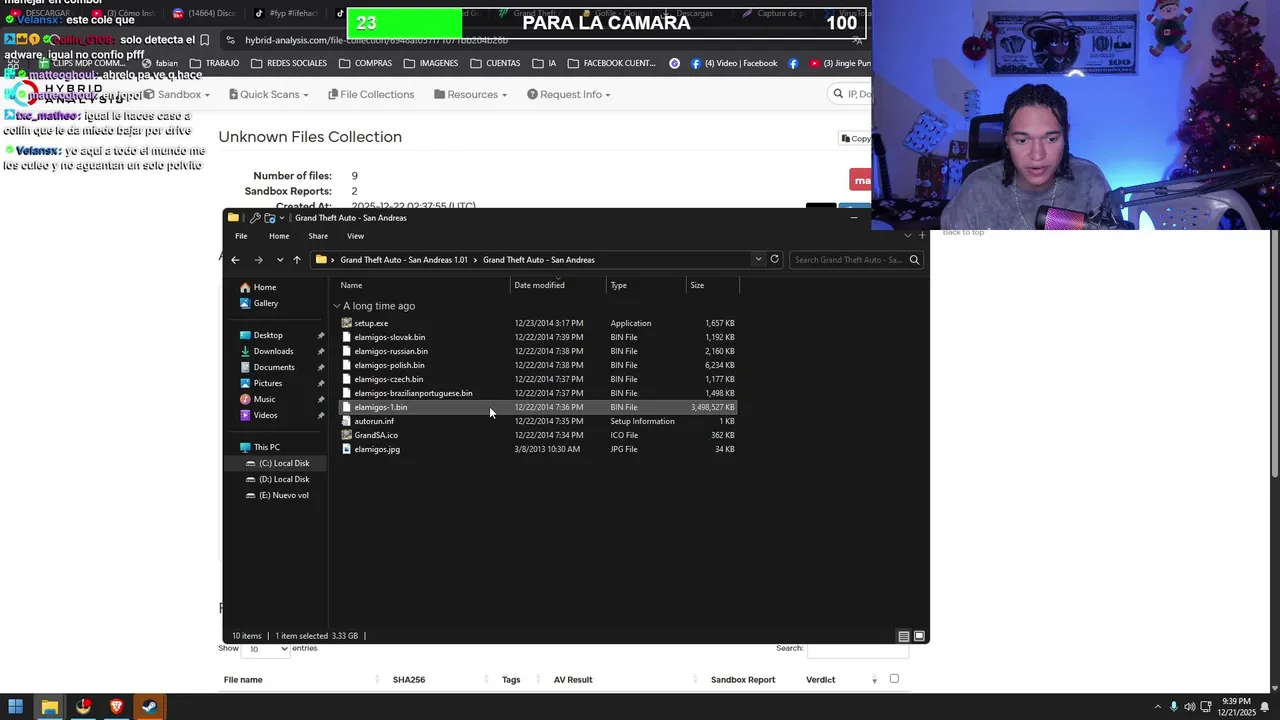Sort files by Type column
Viewport: 1280px width, 720px height.
click(x=646, y=285)
